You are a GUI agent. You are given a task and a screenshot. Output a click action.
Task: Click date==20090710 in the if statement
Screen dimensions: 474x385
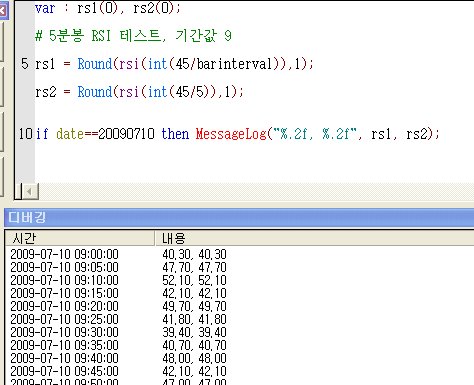105,134
